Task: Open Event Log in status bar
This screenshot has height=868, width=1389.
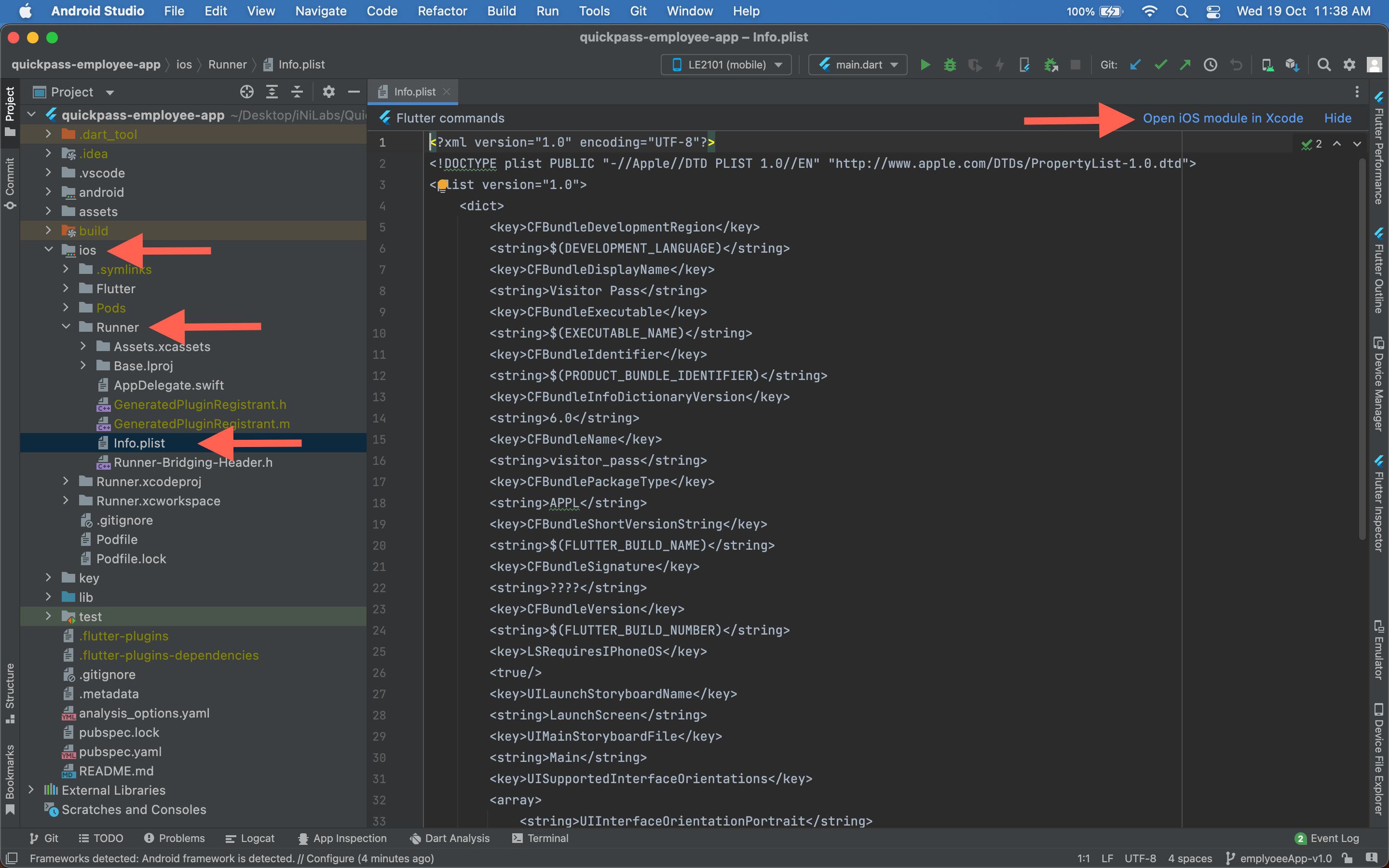Action: point(1327,838)
